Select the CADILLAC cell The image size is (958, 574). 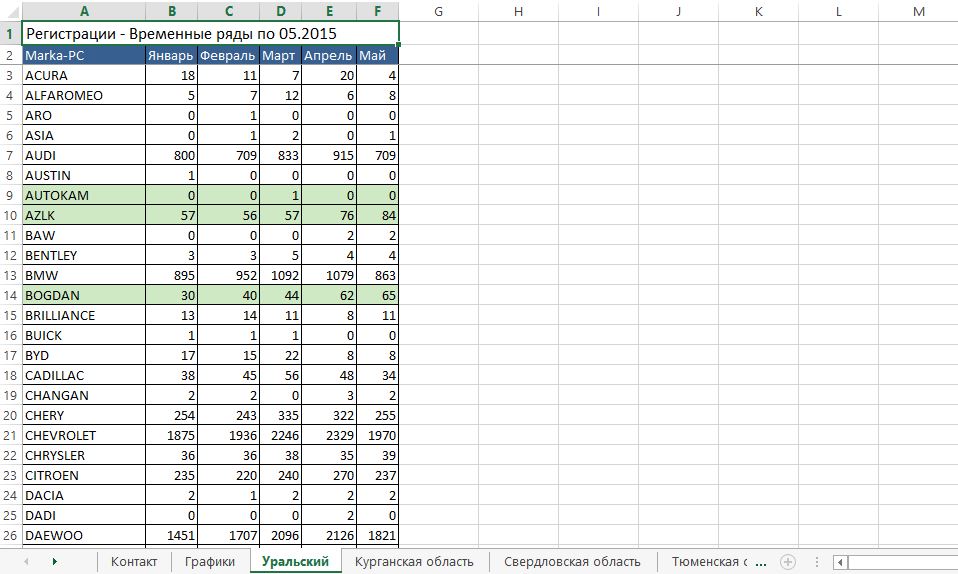(x=84, y=375)
